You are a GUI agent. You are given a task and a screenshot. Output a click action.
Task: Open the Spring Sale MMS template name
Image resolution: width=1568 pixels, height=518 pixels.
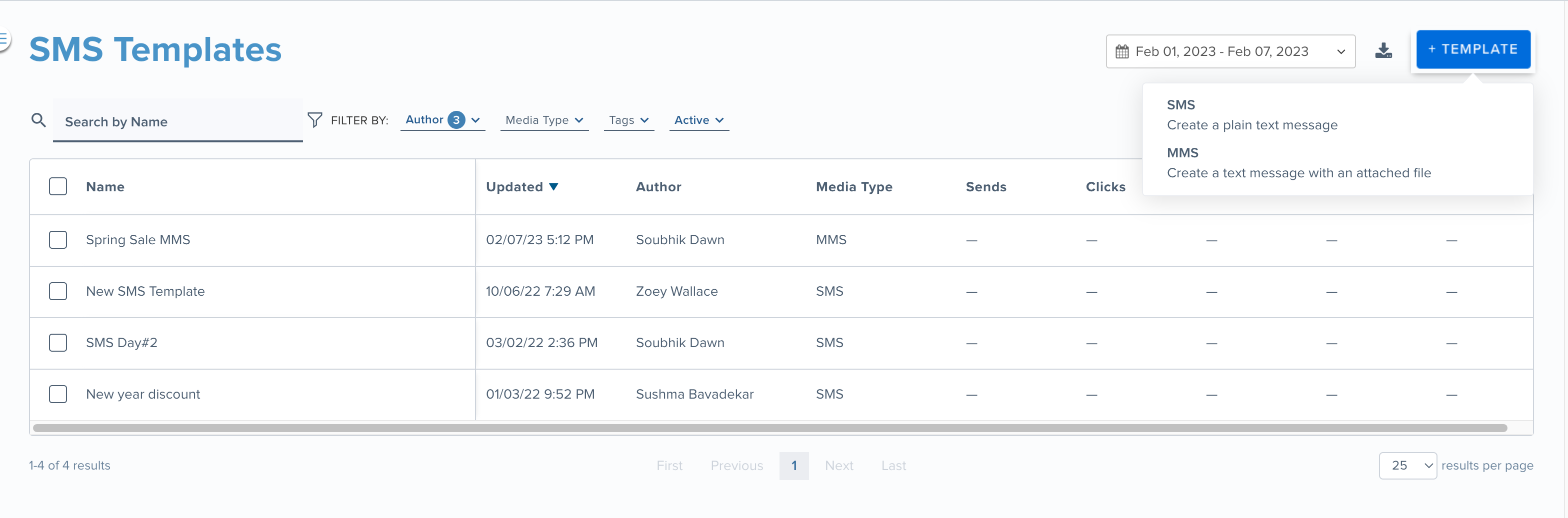click(138, 240)
